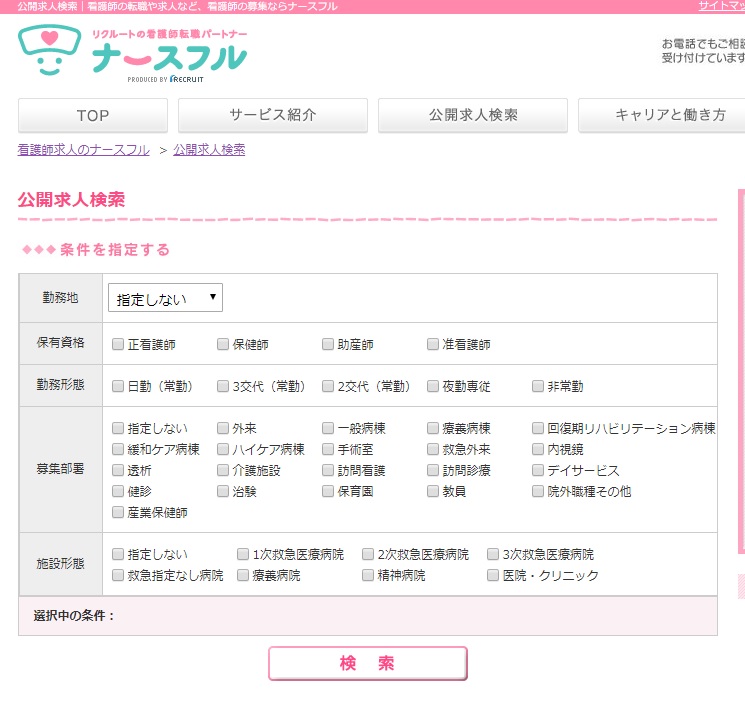Toggle the 訪問看護 checkbox
Viewport: 745px width, 702px height.
point(328,470)
